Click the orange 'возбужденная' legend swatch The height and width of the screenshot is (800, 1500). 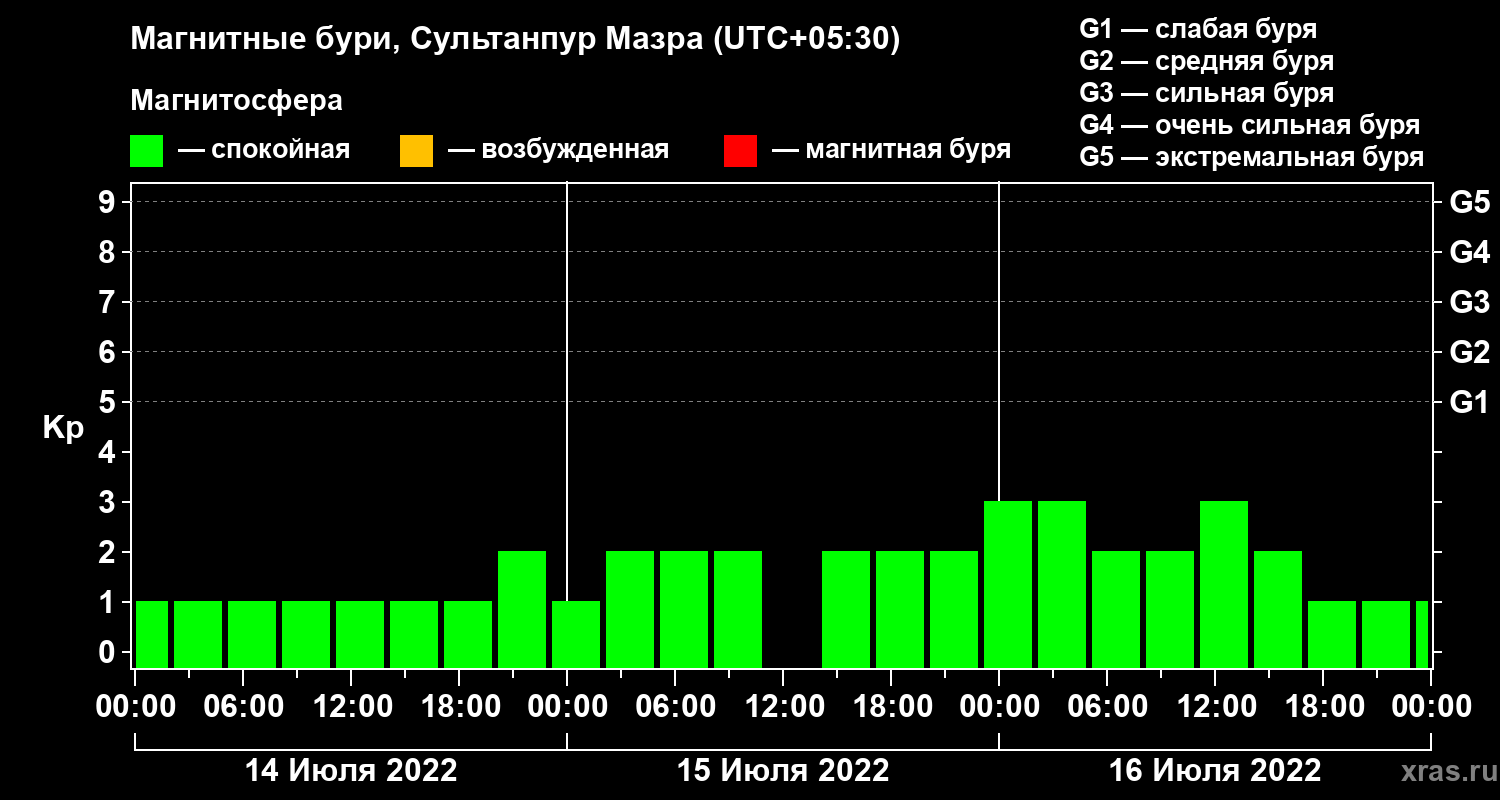pyautogui.click(x=416, y=151)
